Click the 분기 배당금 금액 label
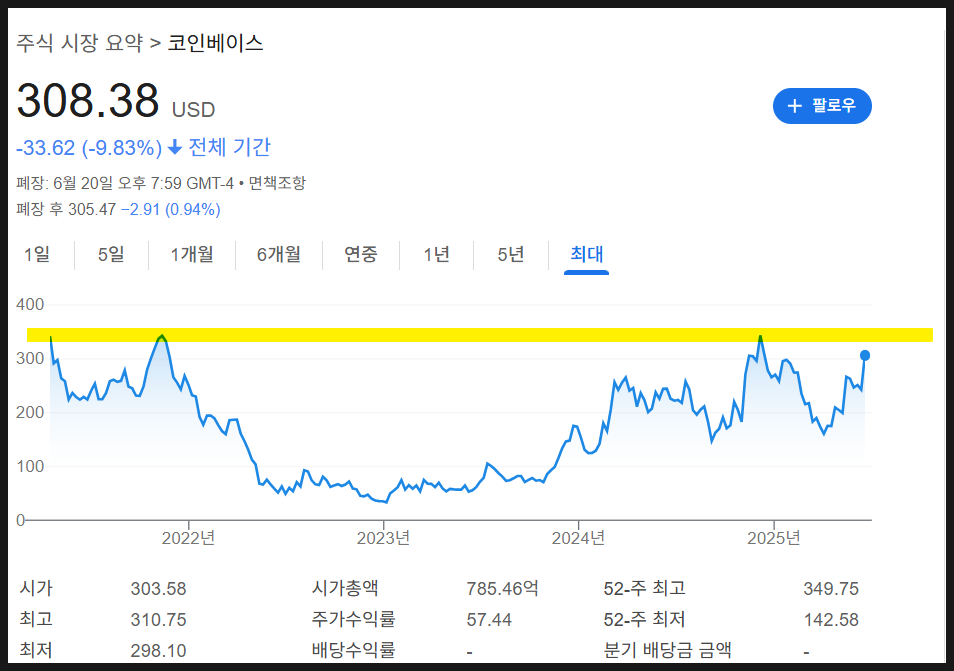This screenshot has height=671, width=954. 667,650
